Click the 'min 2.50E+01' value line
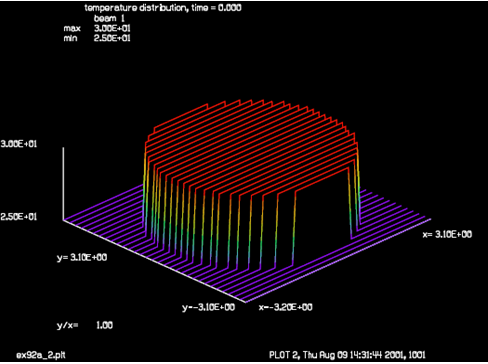 97,38
